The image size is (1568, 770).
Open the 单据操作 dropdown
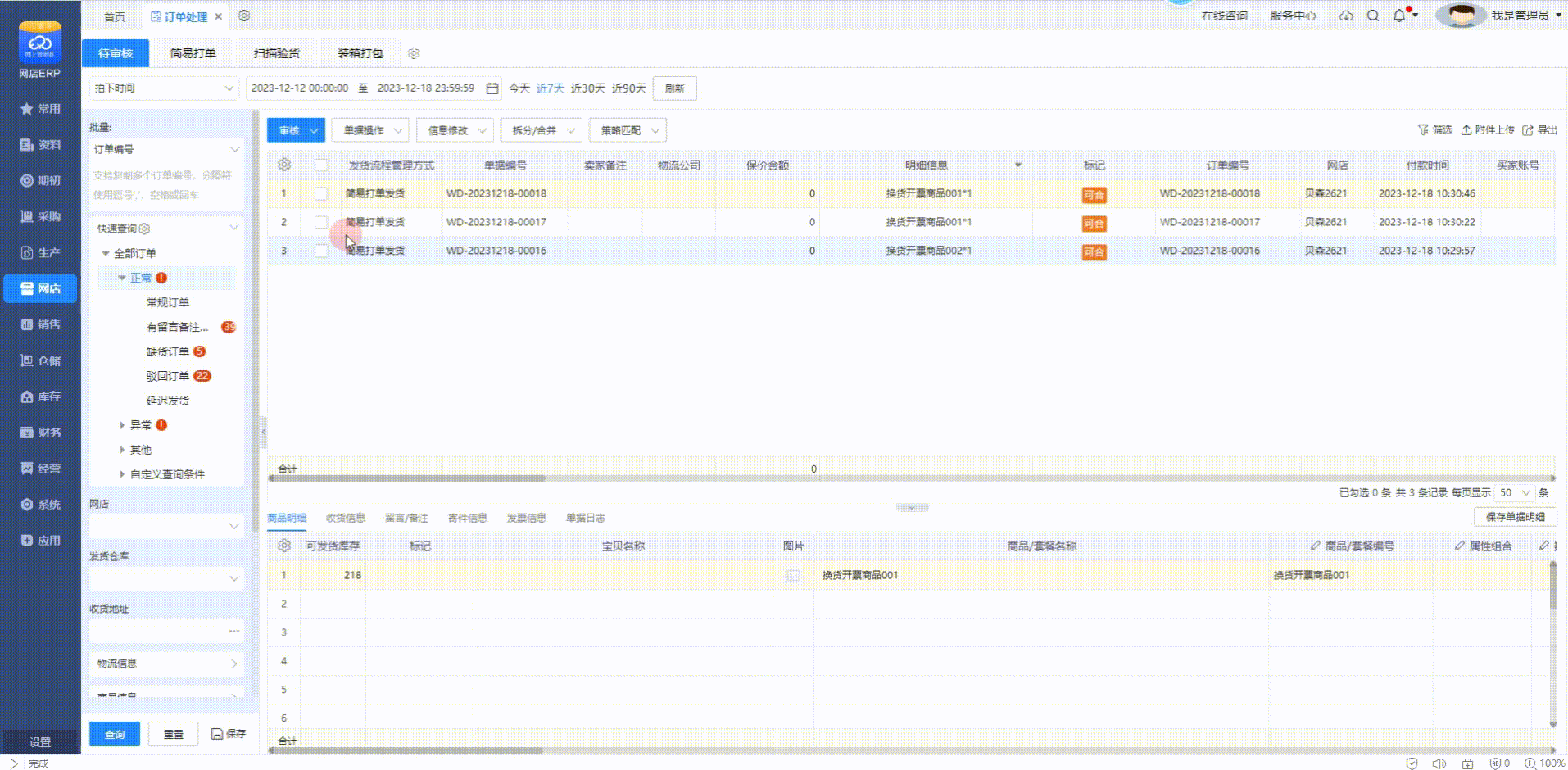point(370,130)
